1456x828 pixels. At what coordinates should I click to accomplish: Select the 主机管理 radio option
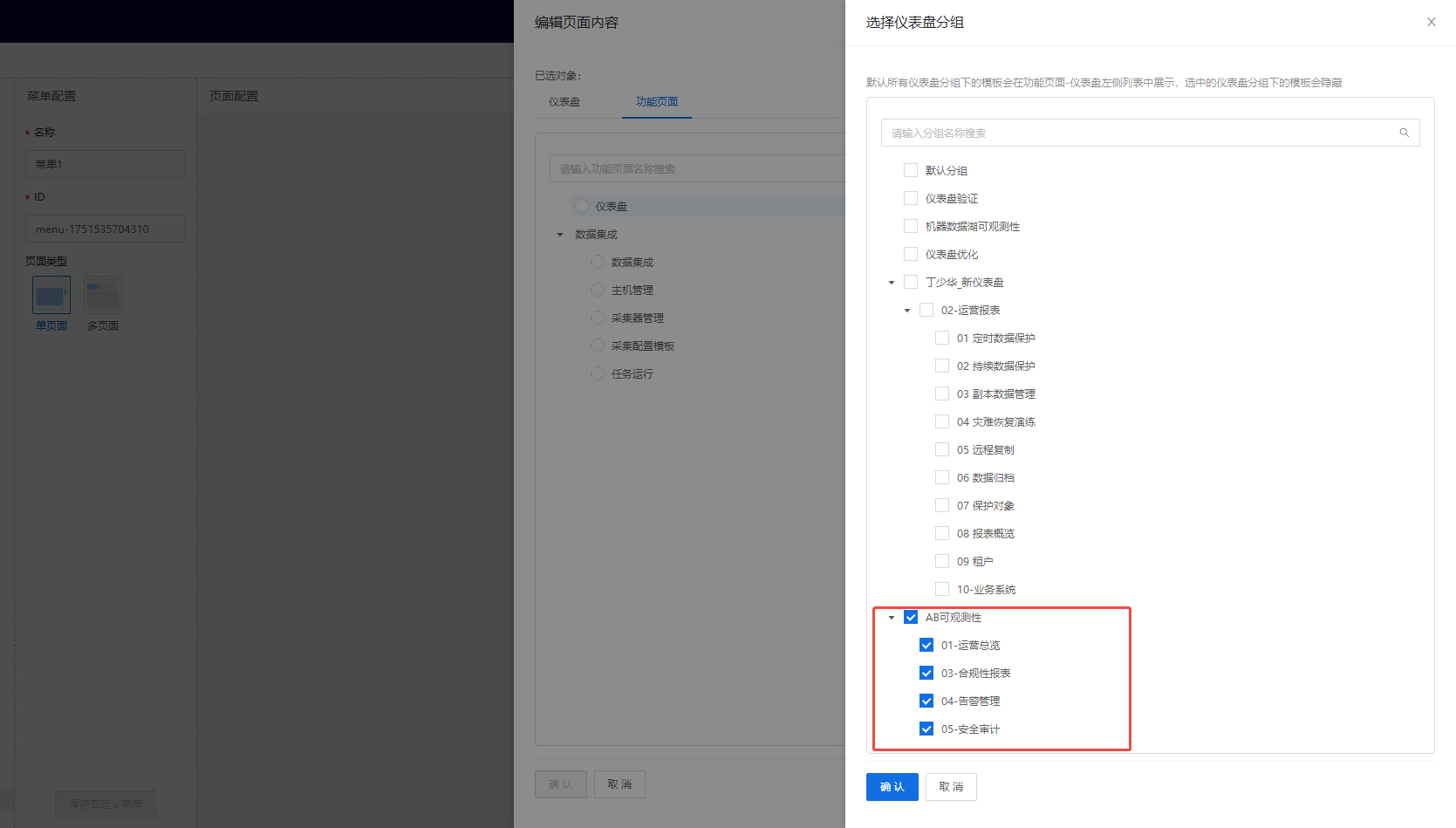598,290
